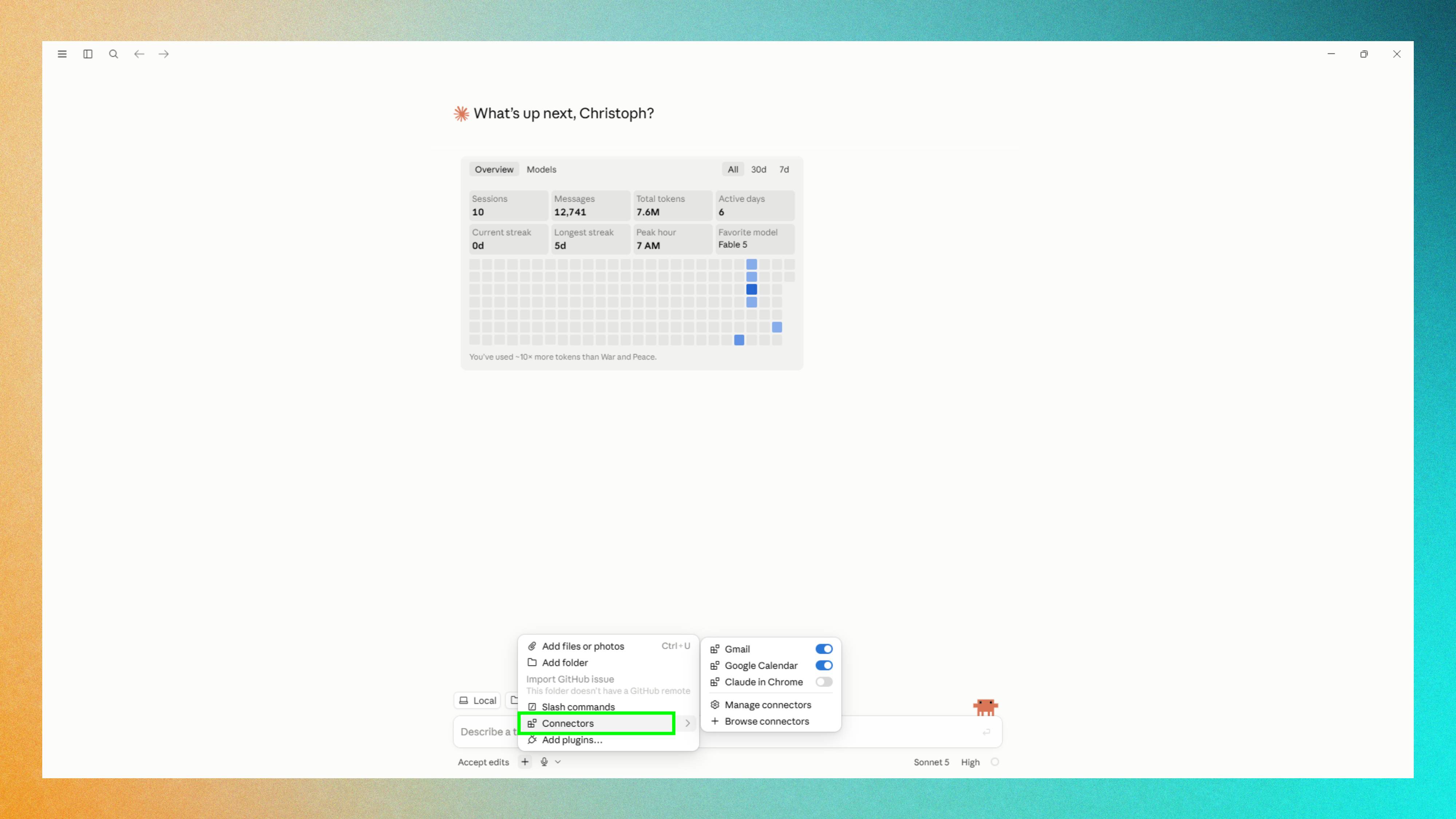The width and height of the screenshot is (1456, 819).
Task: Click the bottom-row blue activity heatmap cell
Action: point(739,340)
